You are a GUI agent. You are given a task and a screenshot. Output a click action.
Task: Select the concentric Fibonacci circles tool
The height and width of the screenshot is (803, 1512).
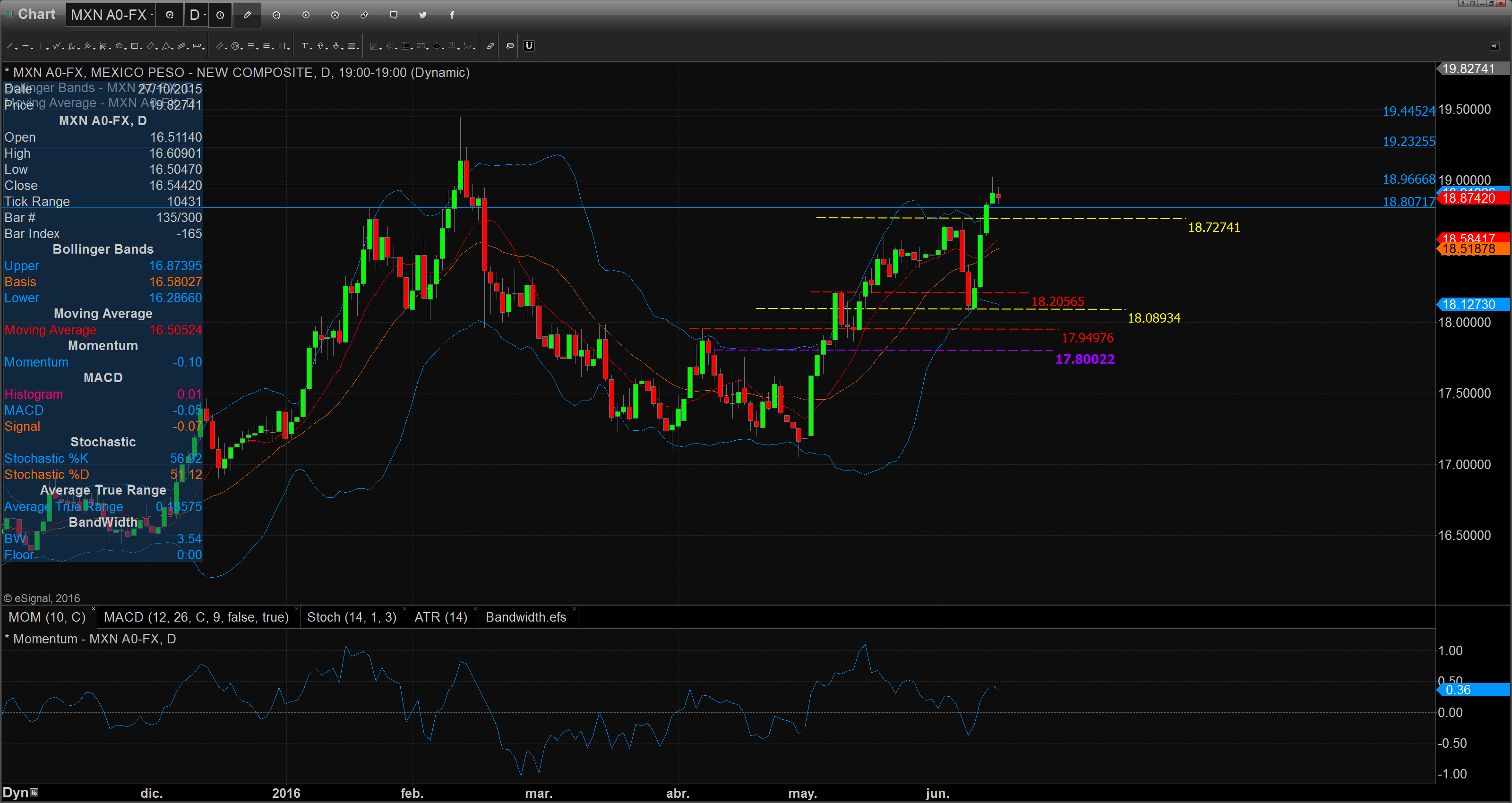[235, 46]
